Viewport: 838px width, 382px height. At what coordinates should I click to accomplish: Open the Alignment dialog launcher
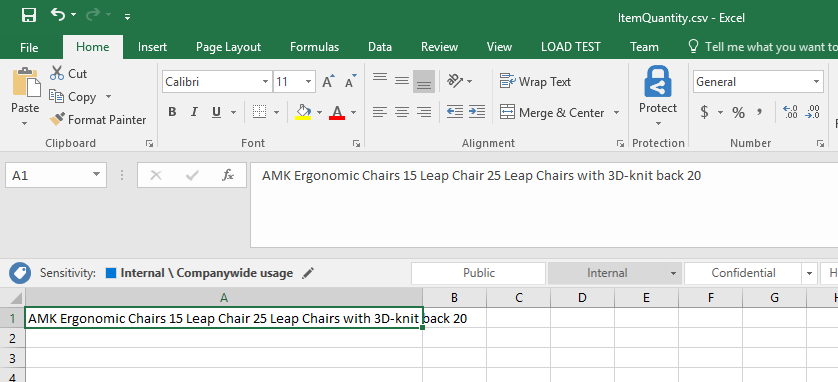(620, 143)
